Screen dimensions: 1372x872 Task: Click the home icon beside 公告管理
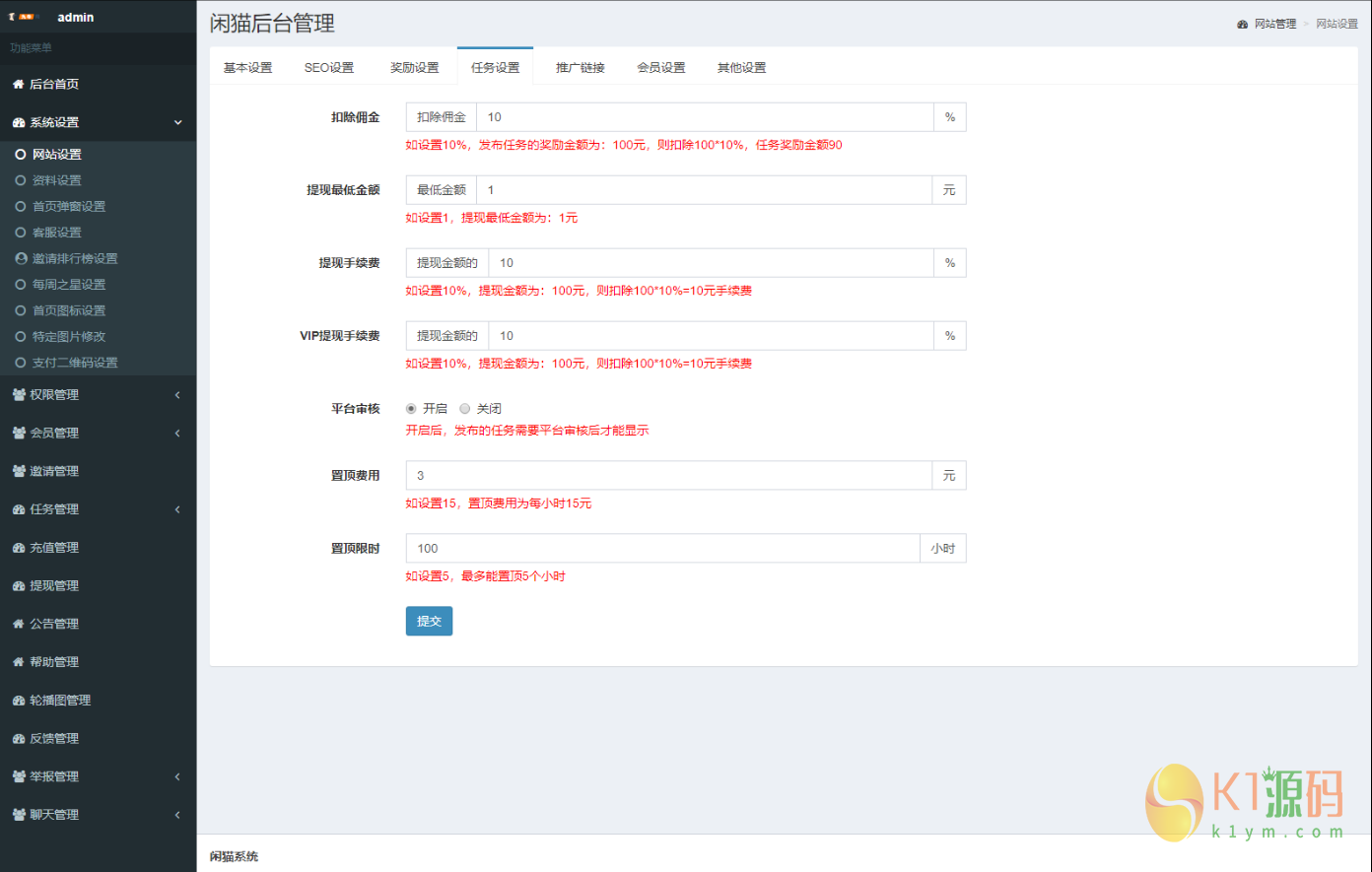click(x=19, y=625)
